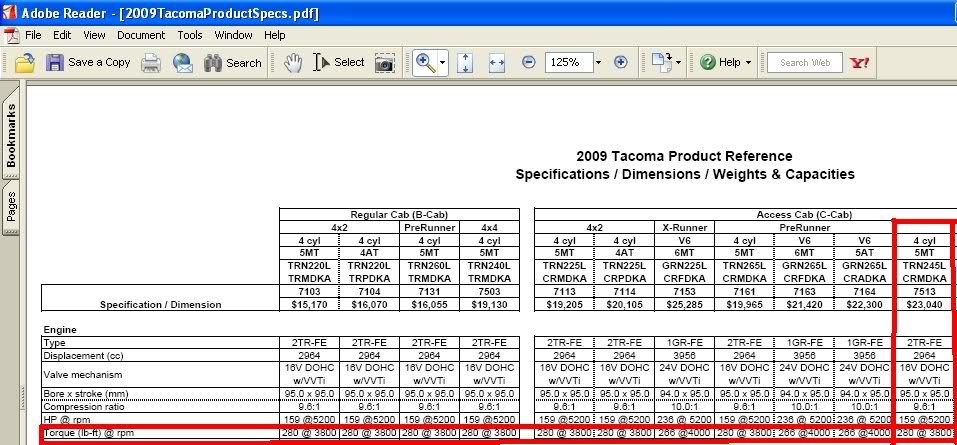Click the "$15,170" price cell
Image resolution: width=957 pixels, height=445 pixels.
pyautogui.click(x=309, y=304)
